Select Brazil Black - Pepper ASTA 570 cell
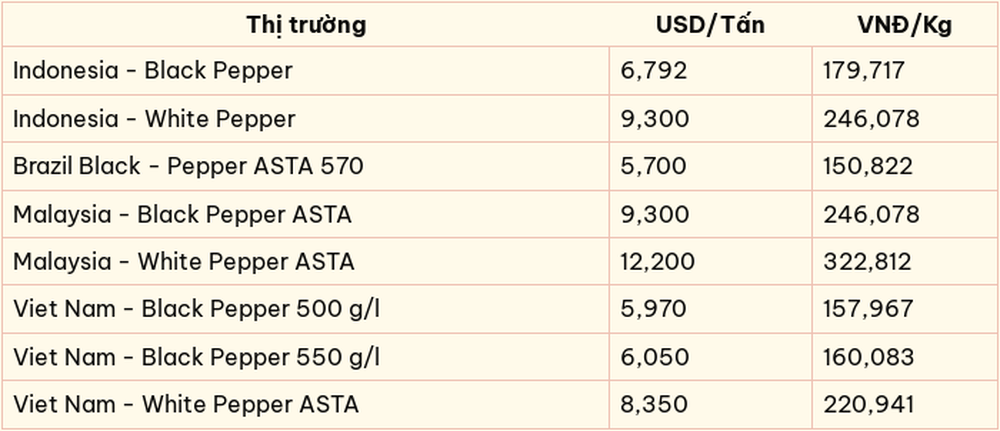Image resolution: width=1000 pixels, height=431 pixels. pyautogui.click(x=306, y=166)
